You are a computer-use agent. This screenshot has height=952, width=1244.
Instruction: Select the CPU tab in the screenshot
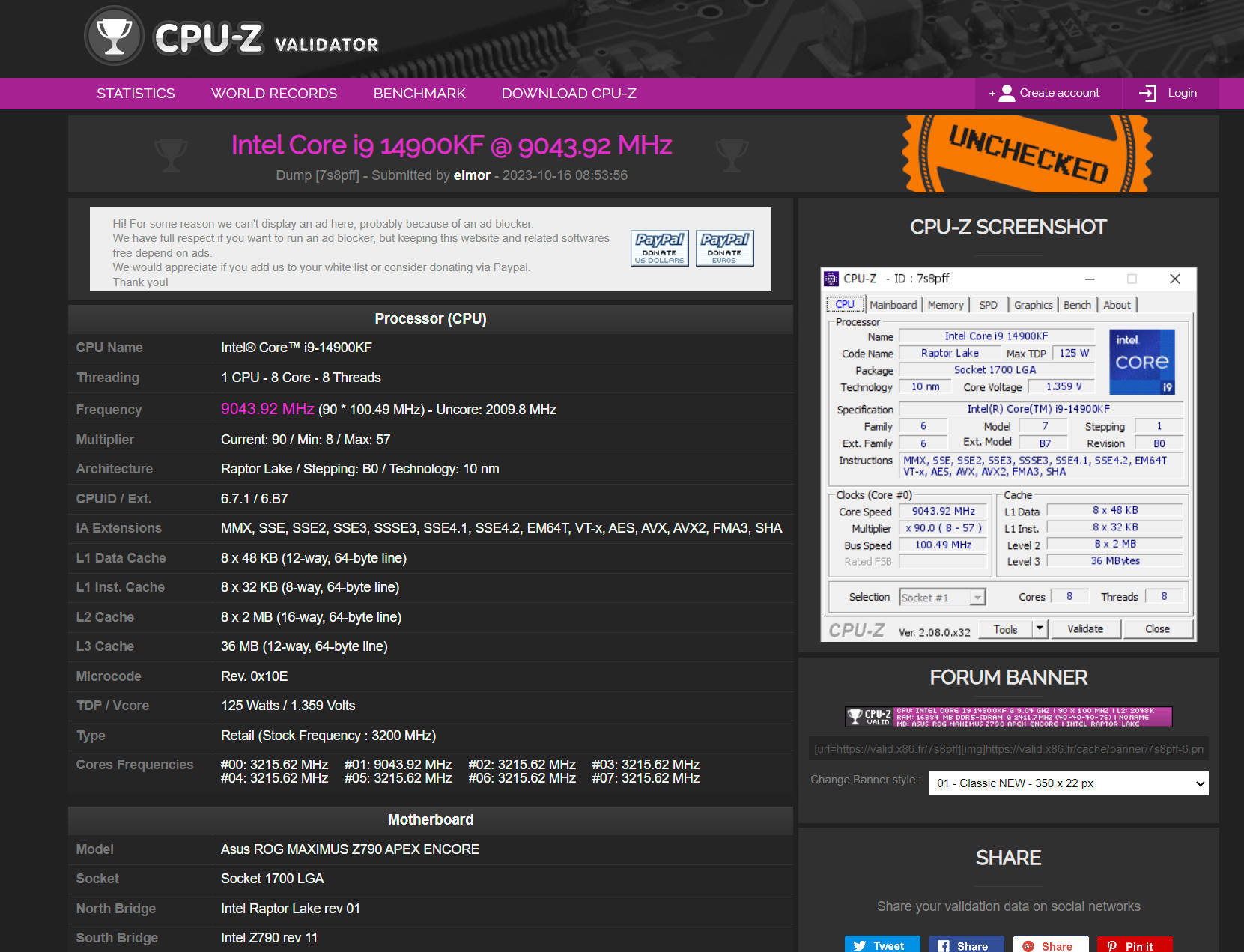pyautogui.click(x=845, y=304)
